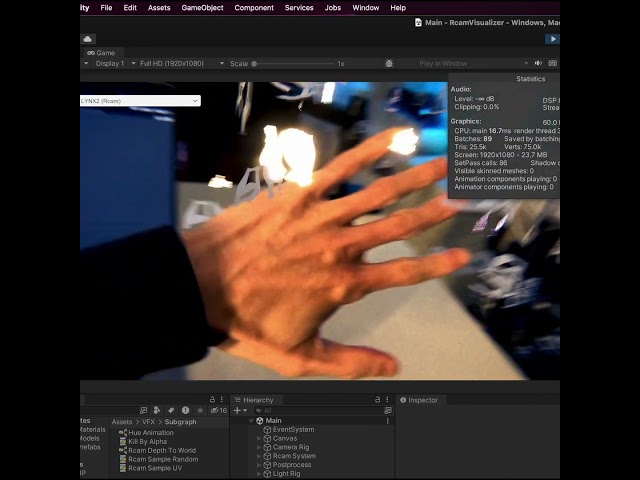Open the cloud services button
Image resolution: width=640 pixels, height=480 pixels.
pyautogui.click(x=87, y=39)
